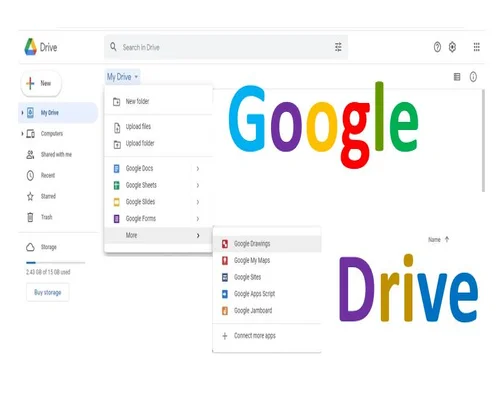Click the Google Sites icon

point(225,277)
